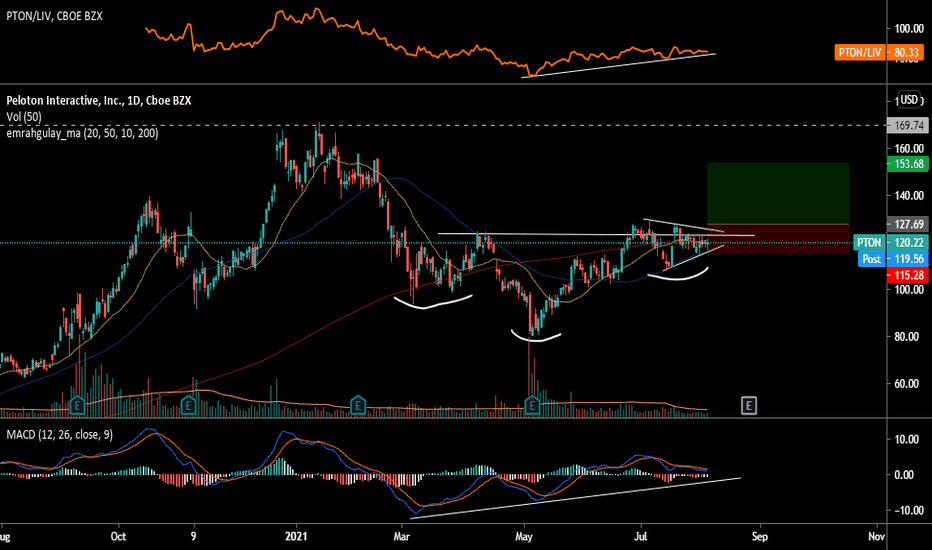Click the red stop-loss zone of long position
This screenshot has width=932, height=550.
tap(778, 240)
